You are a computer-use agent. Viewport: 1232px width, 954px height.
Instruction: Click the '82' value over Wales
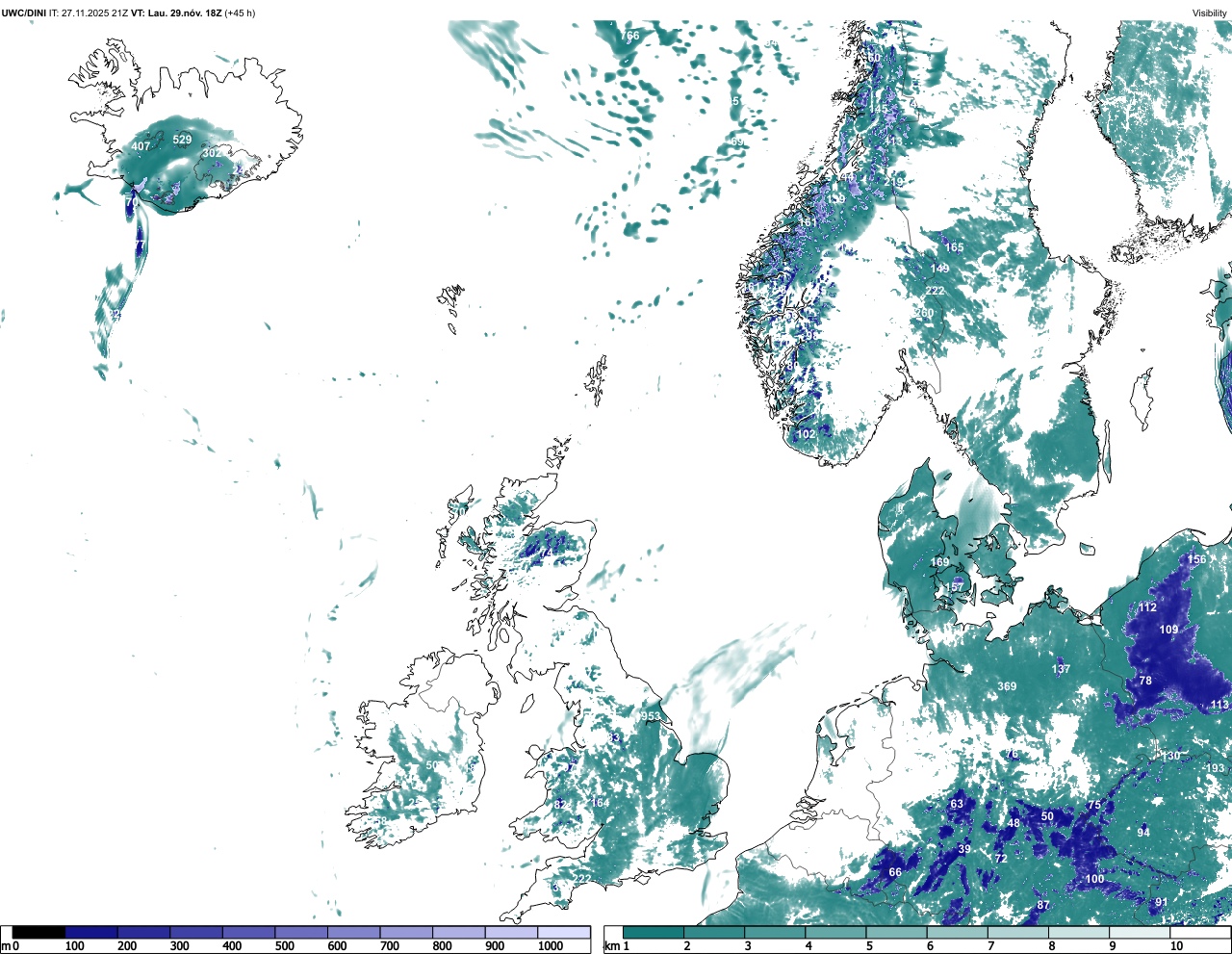[x=560, y=805]
